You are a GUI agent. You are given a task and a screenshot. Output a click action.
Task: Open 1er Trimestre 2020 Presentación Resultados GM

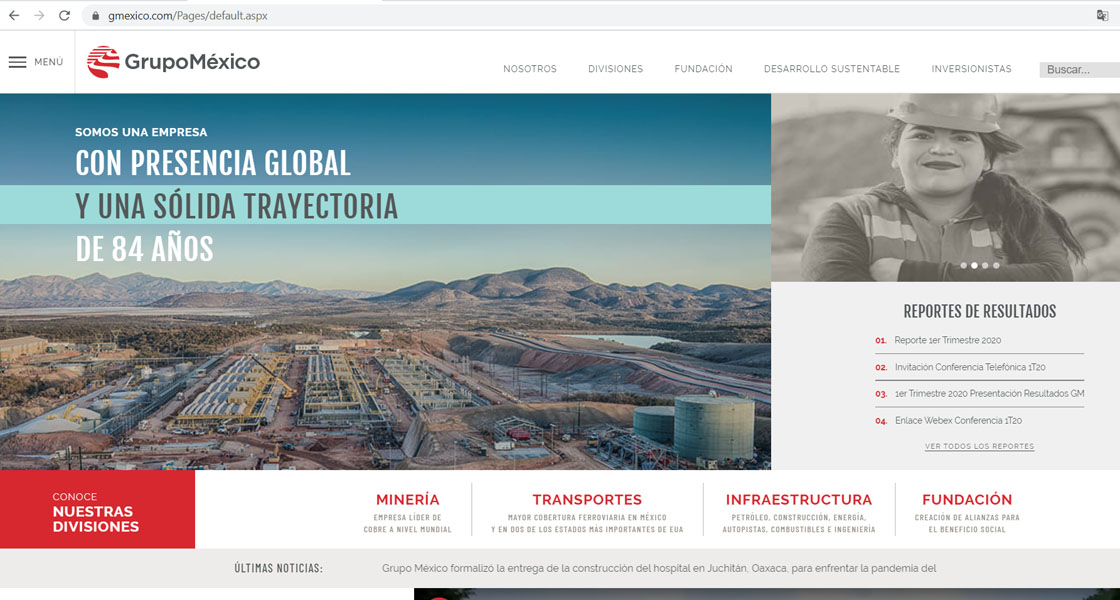989,394
